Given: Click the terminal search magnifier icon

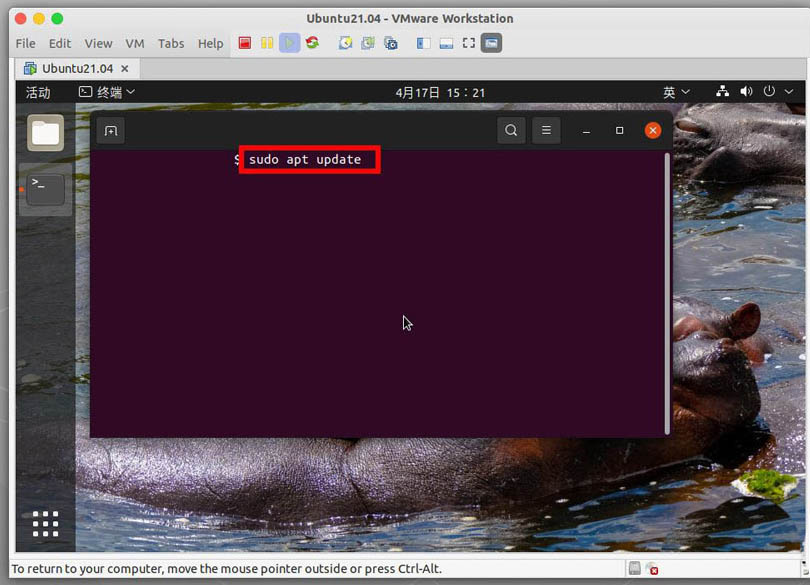Looking at the screenshot, I should (511, 130).
